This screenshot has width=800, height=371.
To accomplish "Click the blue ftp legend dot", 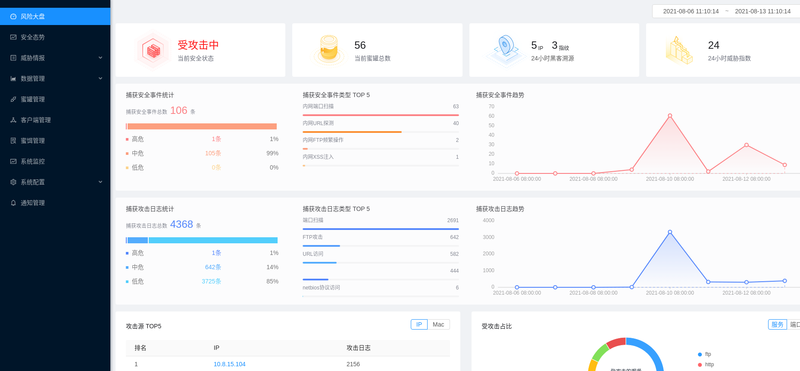I will [699, 354].
